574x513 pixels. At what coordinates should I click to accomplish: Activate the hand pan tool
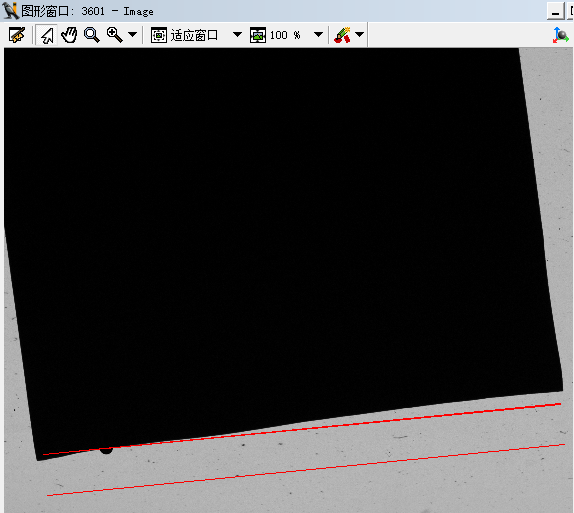[x=69, y=35]
